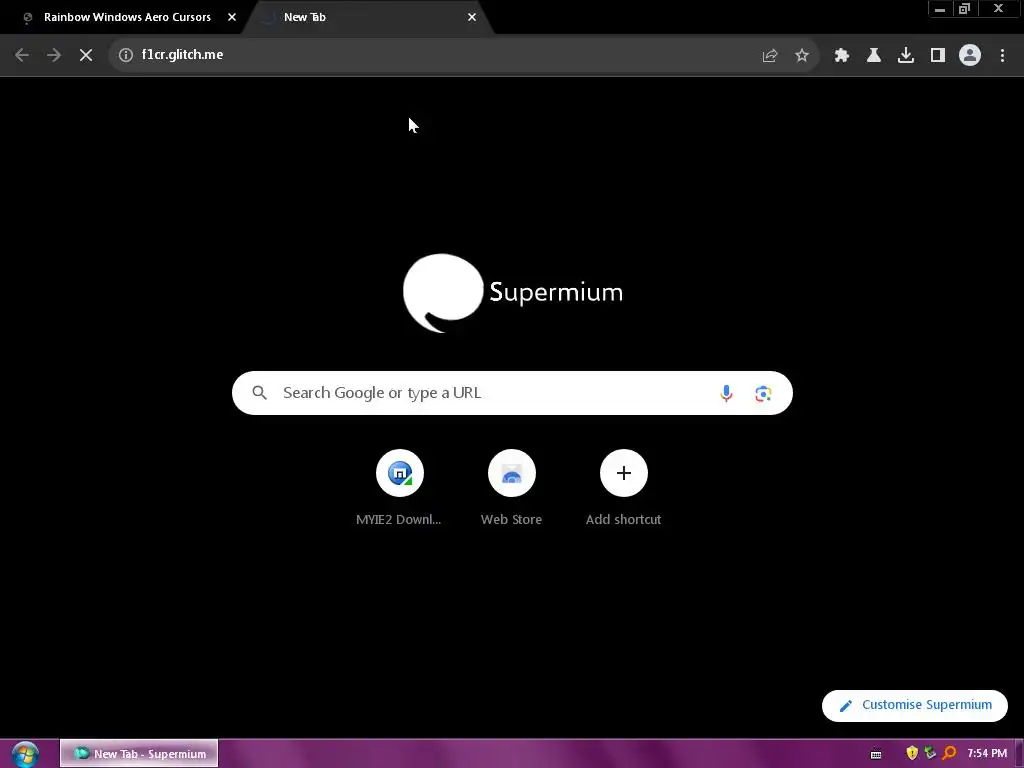The width and height of the screenshot is (1024, 768).
Task: Restore down the Supermium window
Action: tap(965, 9)
